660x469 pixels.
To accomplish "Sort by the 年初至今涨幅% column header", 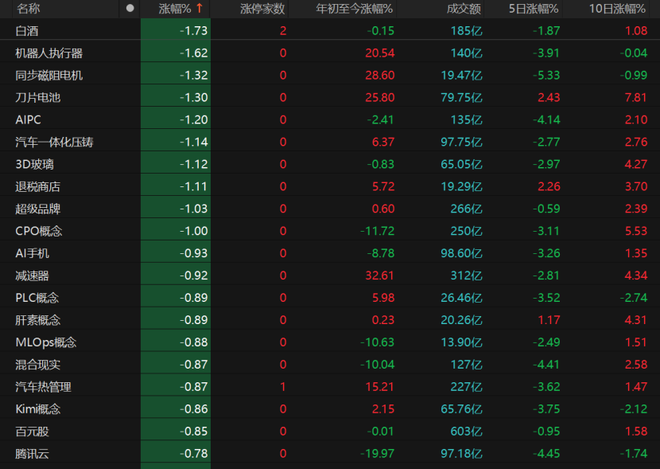I will coord(354,9).
